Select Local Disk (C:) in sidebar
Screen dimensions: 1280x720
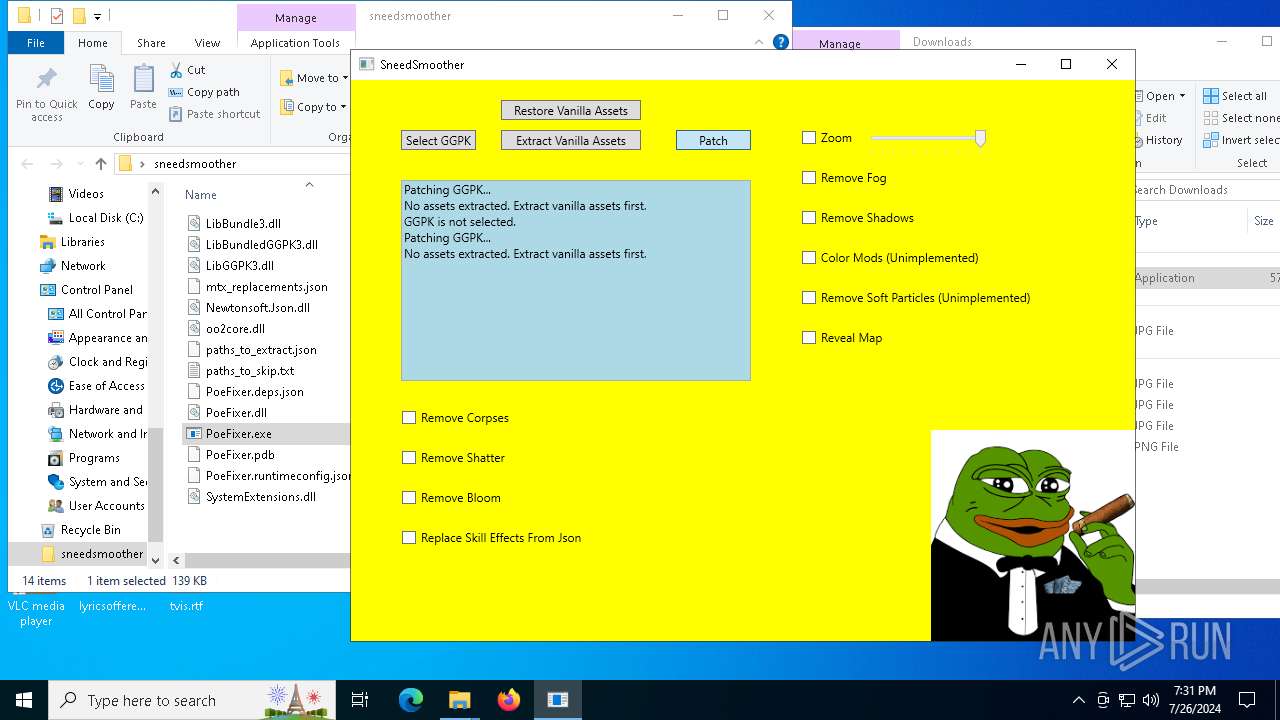[x=106, y=218]
